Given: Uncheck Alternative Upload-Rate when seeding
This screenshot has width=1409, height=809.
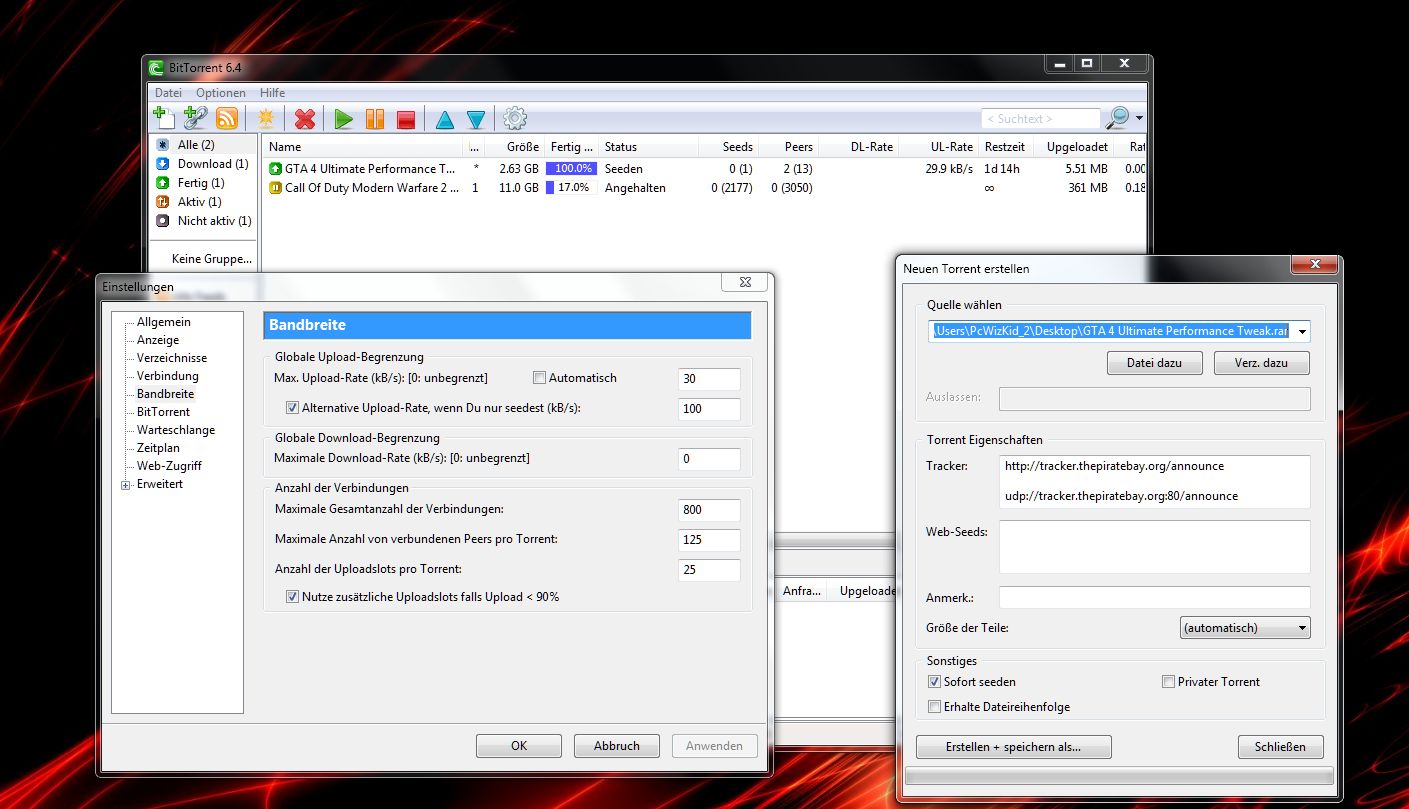Looking at the screenshot, I should 292,408.
